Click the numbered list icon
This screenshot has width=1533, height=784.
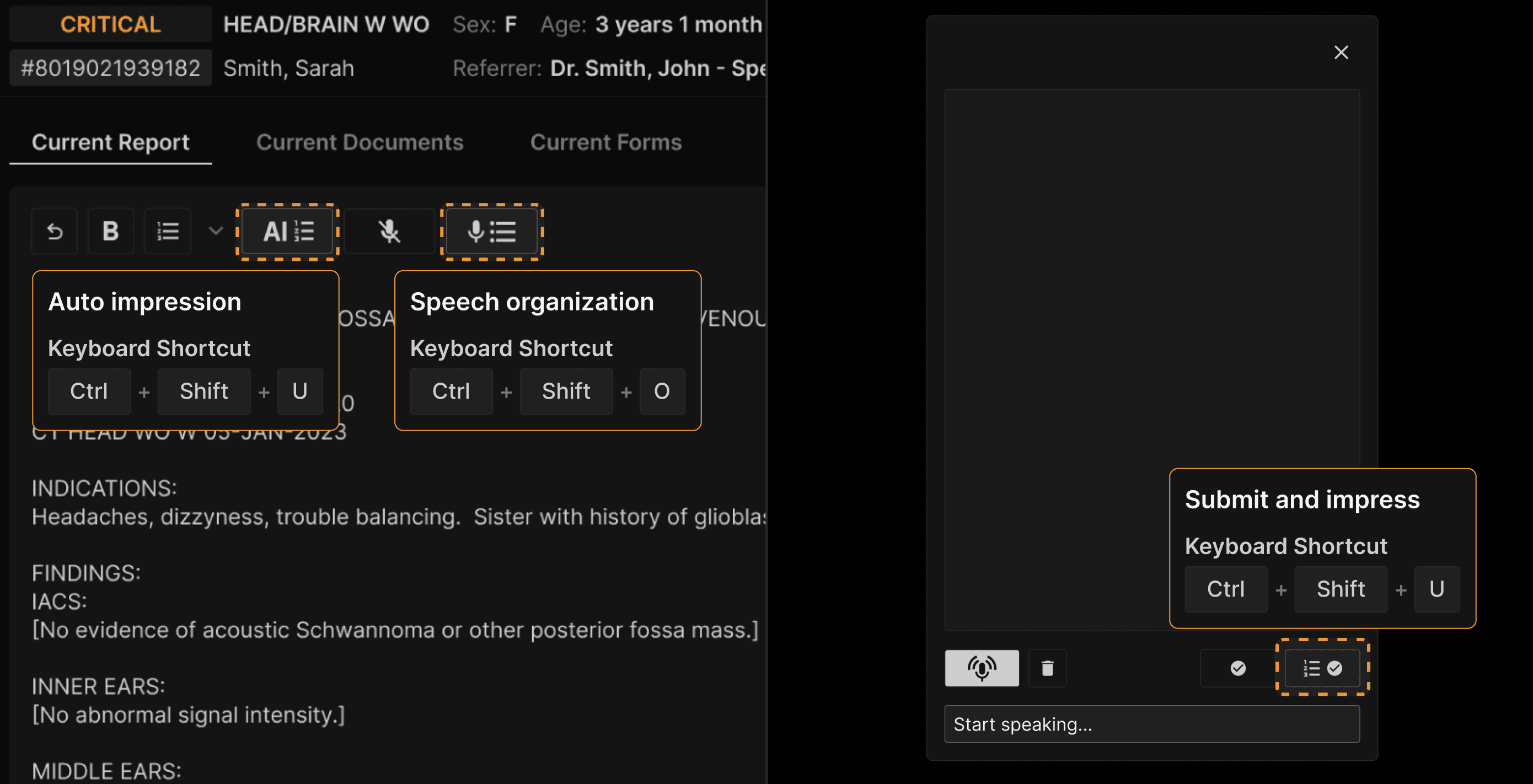pyautogui.click(x=168, y=232)
